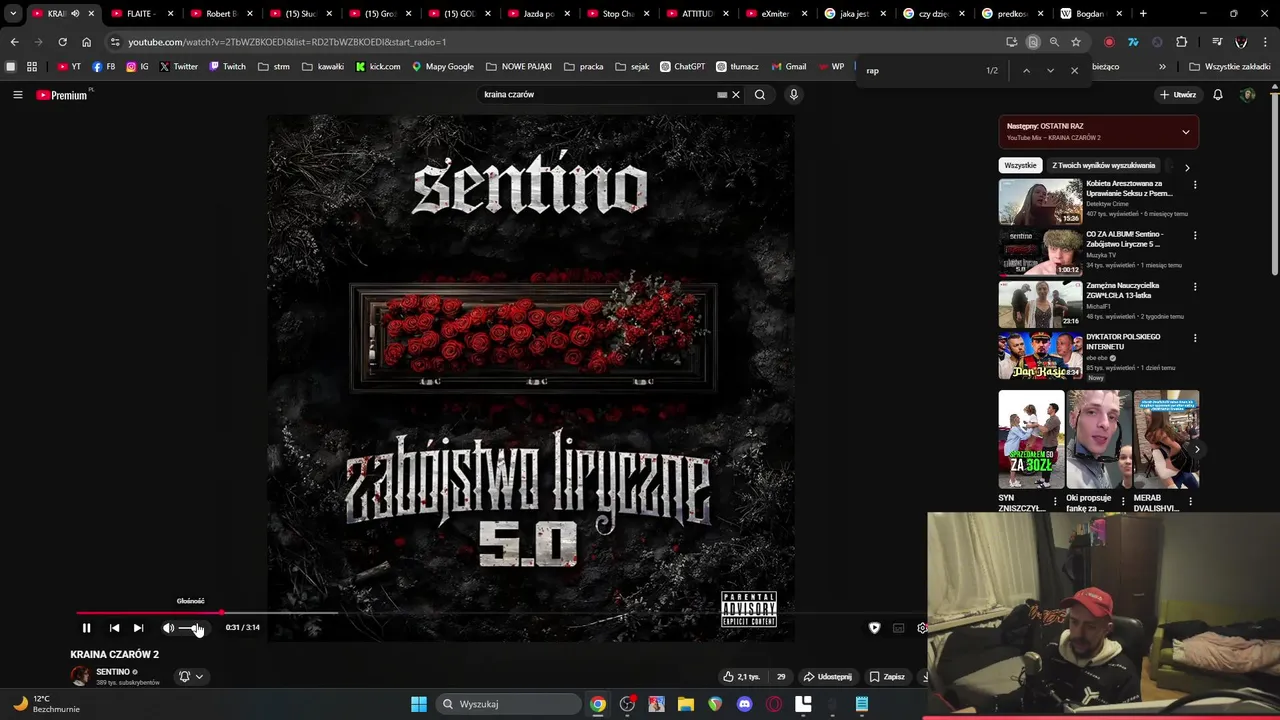Open DYKTATOR POLSKIEGO INTERNETU video

(1040, 355)
